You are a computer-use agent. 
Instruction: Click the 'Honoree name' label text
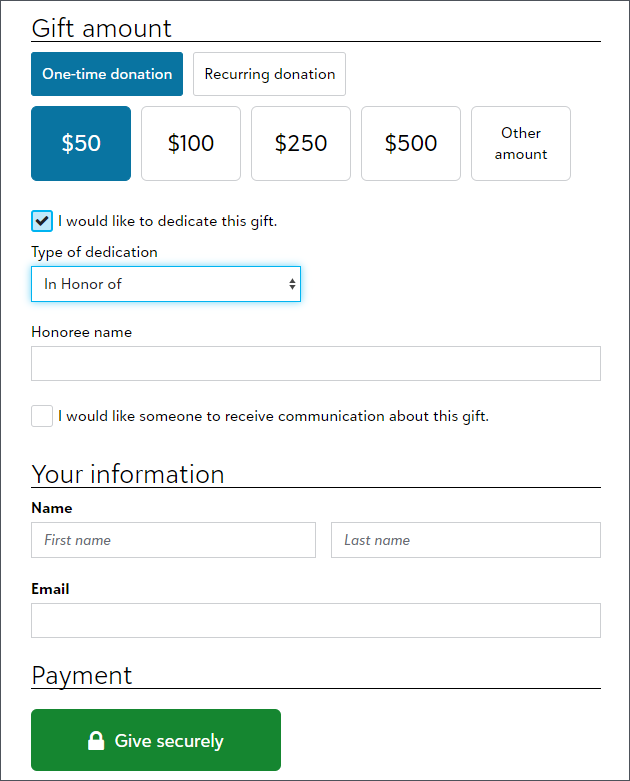tap(81, 332)
